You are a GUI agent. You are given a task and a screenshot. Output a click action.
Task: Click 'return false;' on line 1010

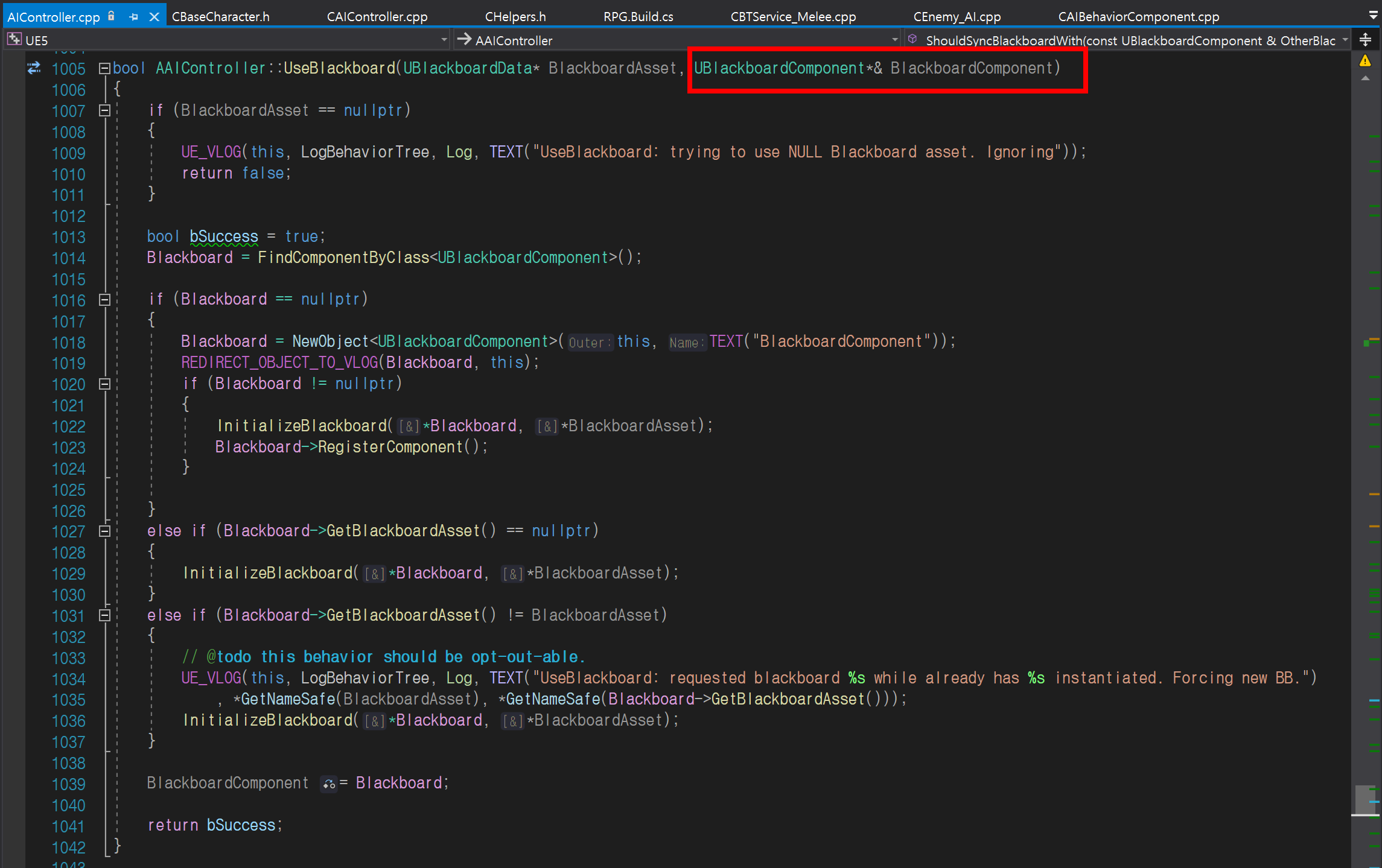(x=237, y=173)
